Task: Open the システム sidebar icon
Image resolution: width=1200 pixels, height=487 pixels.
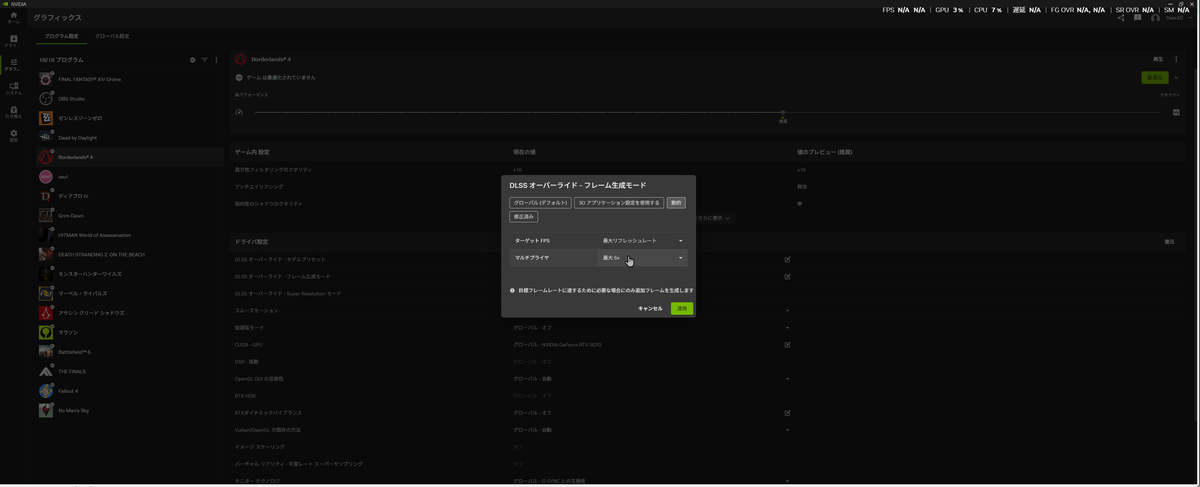Action: pos(13,88)
